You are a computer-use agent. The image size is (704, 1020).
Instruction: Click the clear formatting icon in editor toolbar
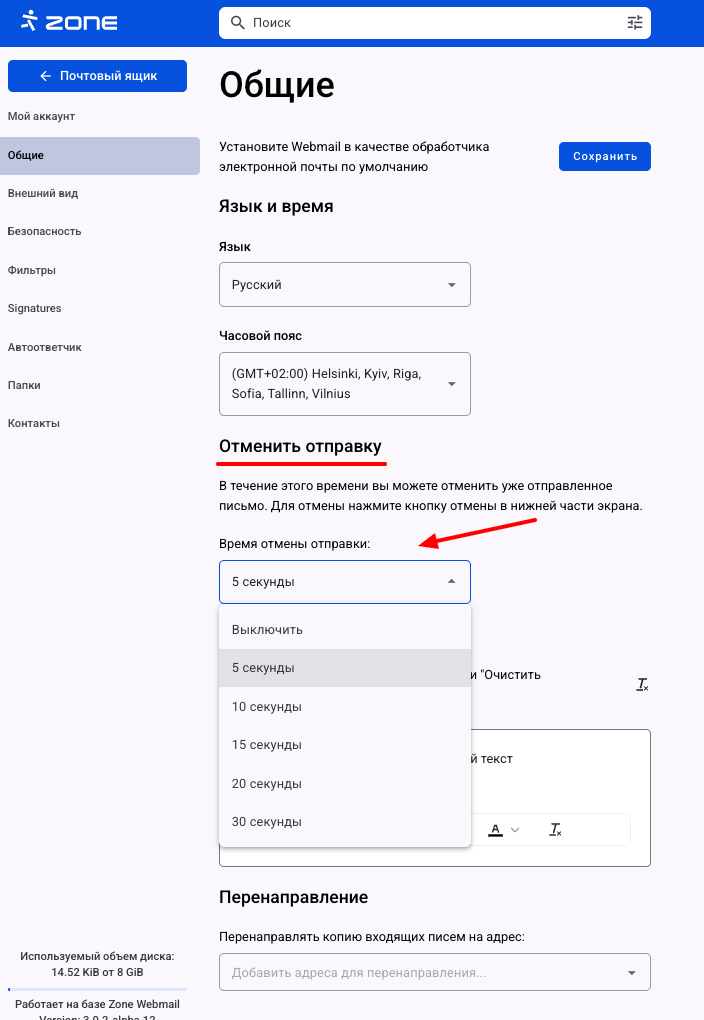click(x=556, y=830)
